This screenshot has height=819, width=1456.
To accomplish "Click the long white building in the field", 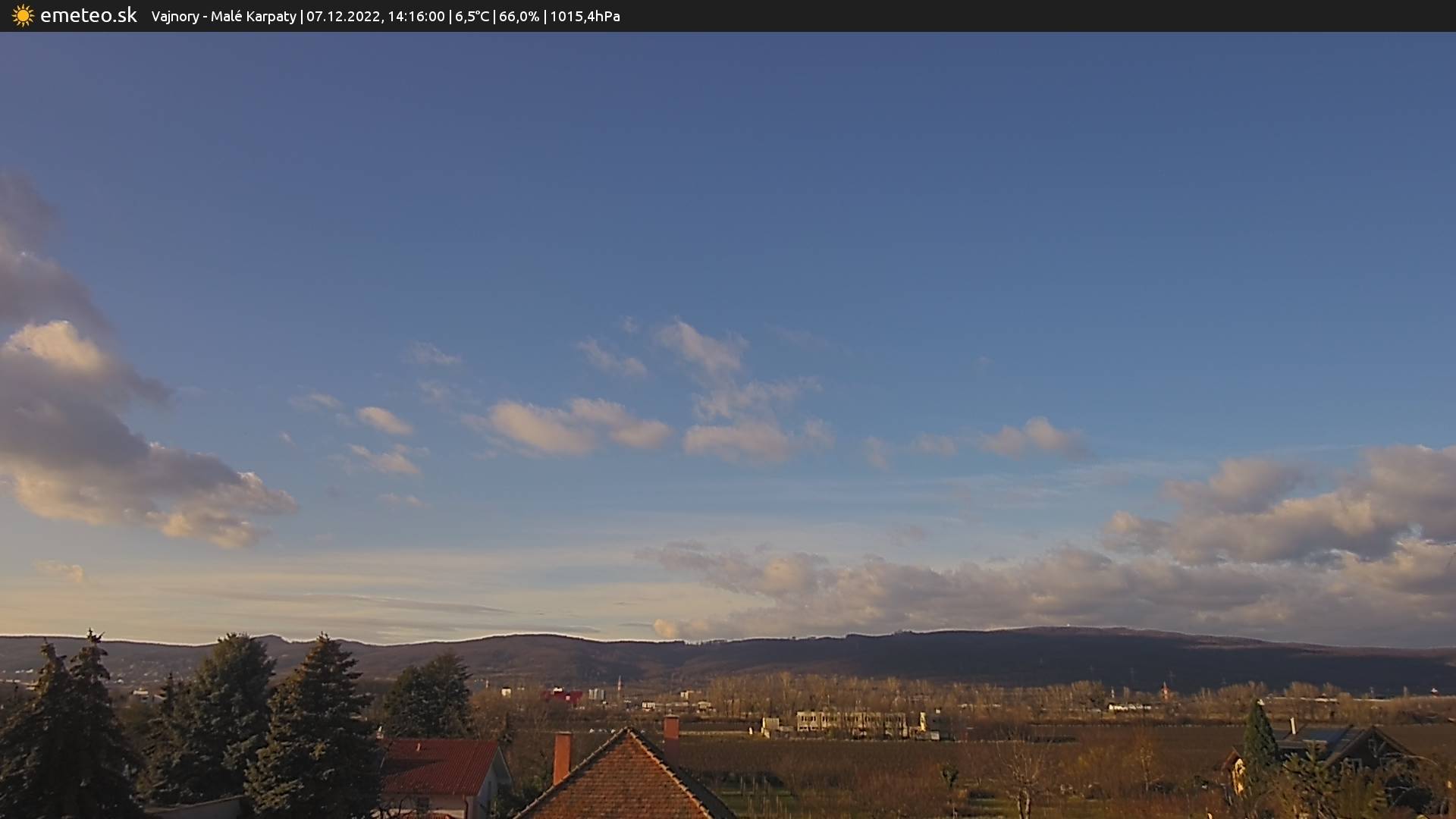I will [x=851, y=722].
